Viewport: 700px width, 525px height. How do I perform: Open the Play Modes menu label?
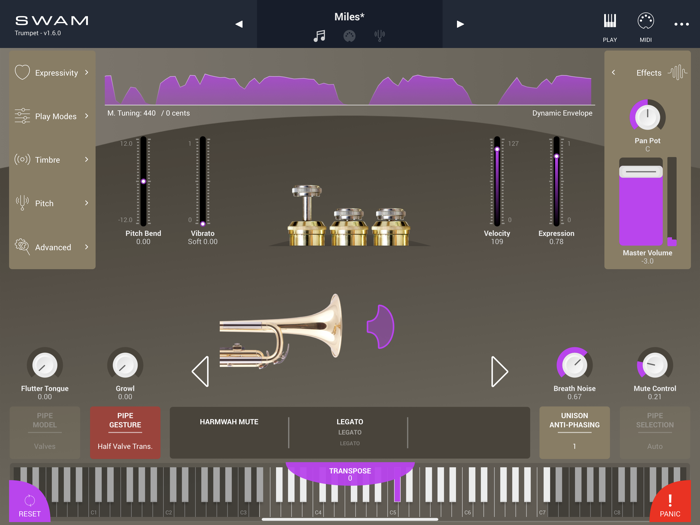pos(56,116)
